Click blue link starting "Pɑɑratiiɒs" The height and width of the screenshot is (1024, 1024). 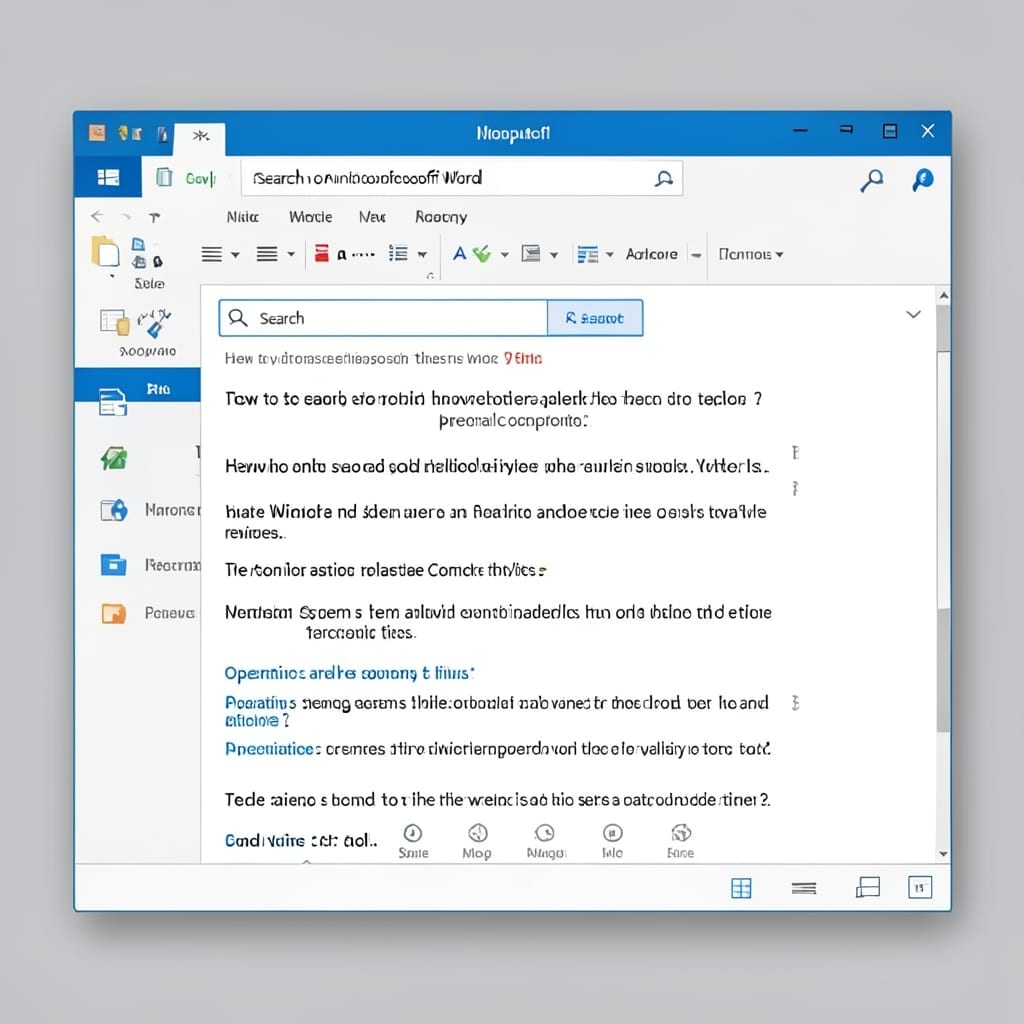[x=261, y=703]
